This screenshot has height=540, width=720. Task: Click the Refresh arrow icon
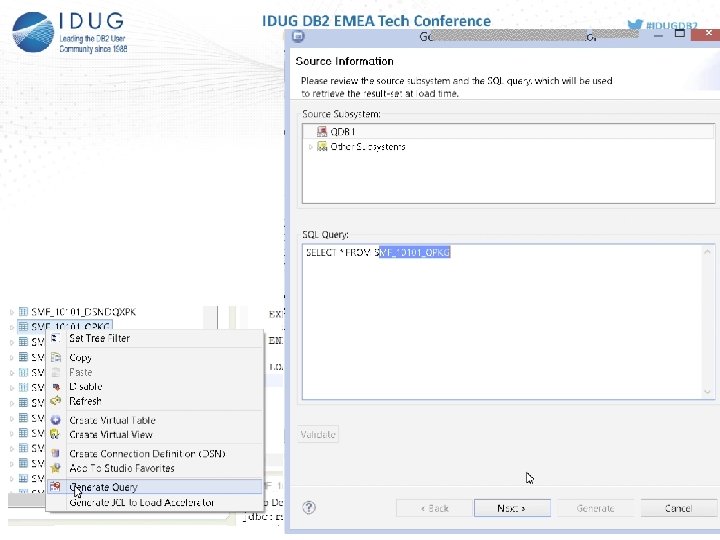pyautogui.click(x=56, y=401)
